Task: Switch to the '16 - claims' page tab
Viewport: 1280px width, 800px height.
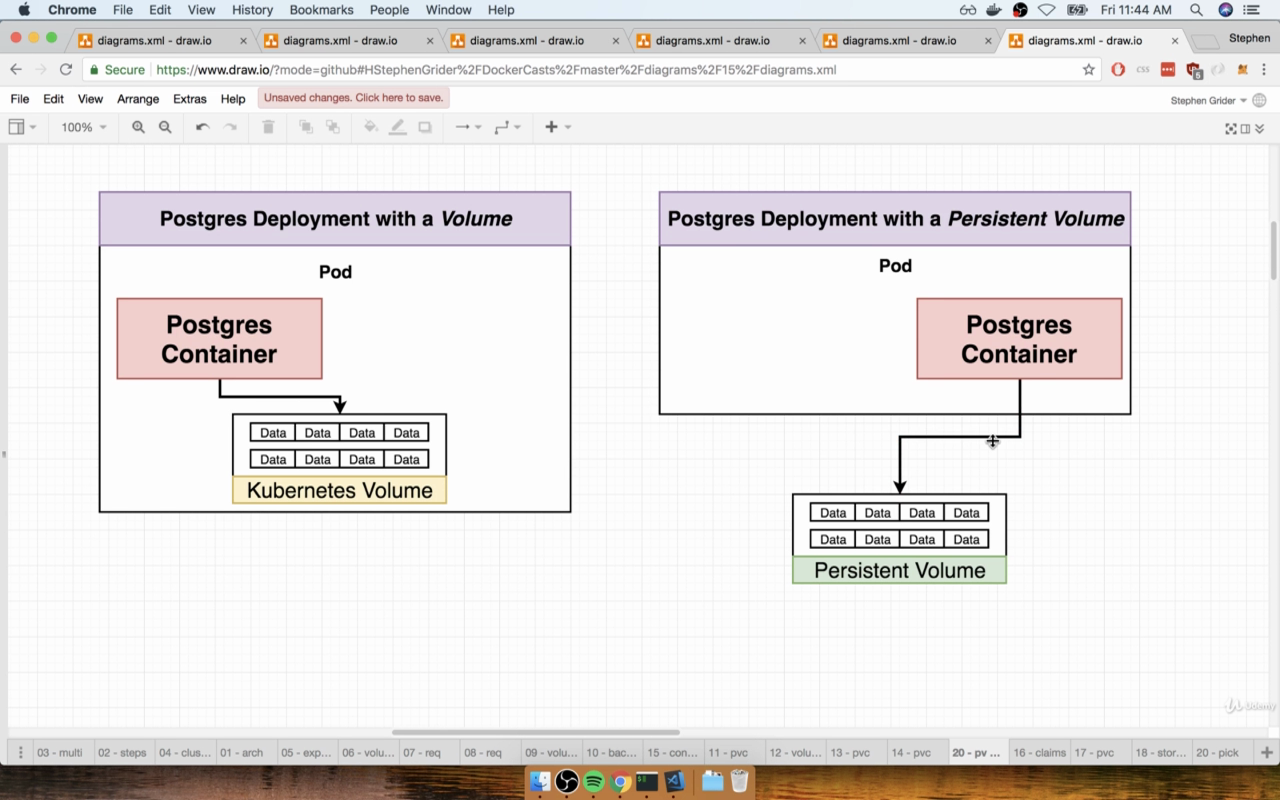Action: point(1039,752)
